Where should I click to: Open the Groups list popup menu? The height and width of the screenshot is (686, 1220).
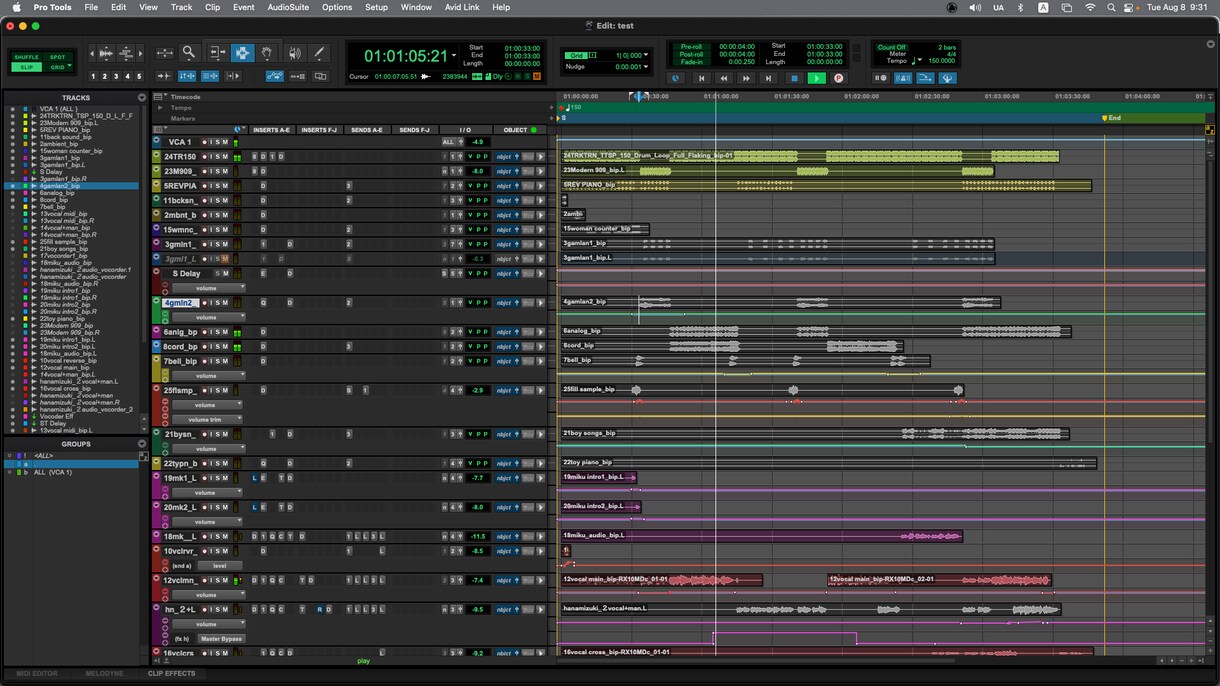[142, 444]
